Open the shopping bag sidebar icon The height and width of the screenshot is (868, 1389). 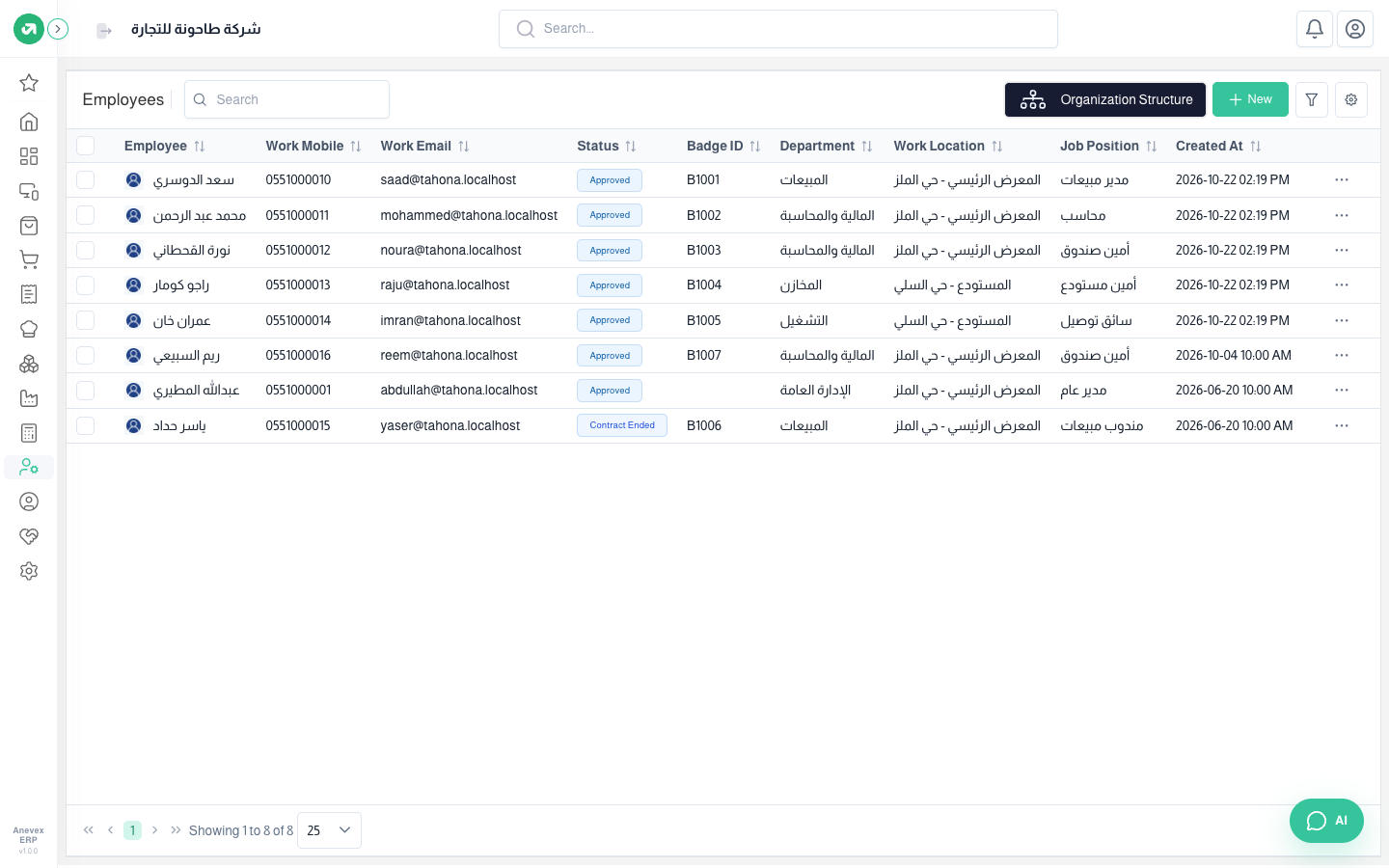(x=29, y=226)
